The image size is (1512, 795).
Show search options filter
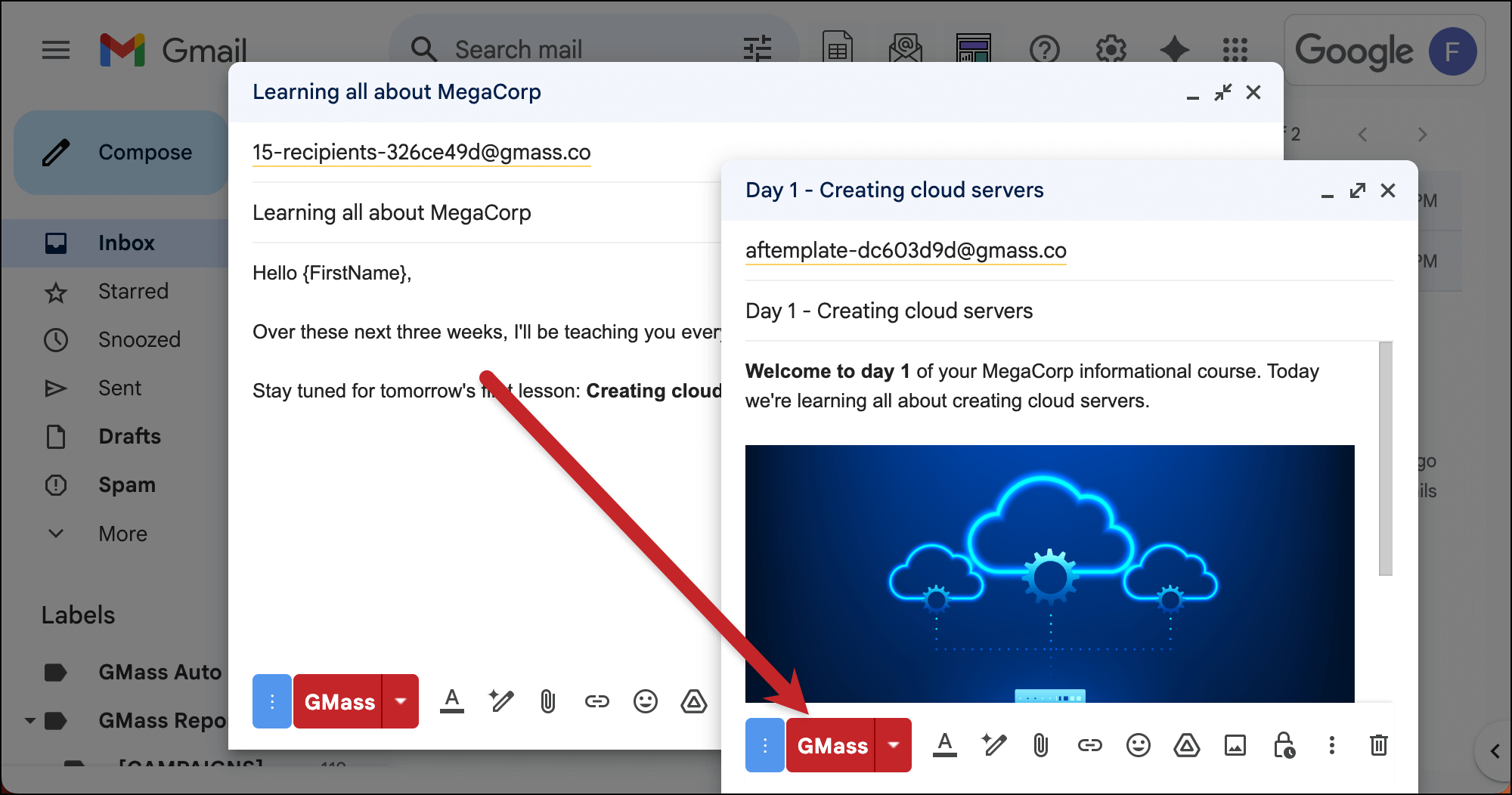click(757, 50)
